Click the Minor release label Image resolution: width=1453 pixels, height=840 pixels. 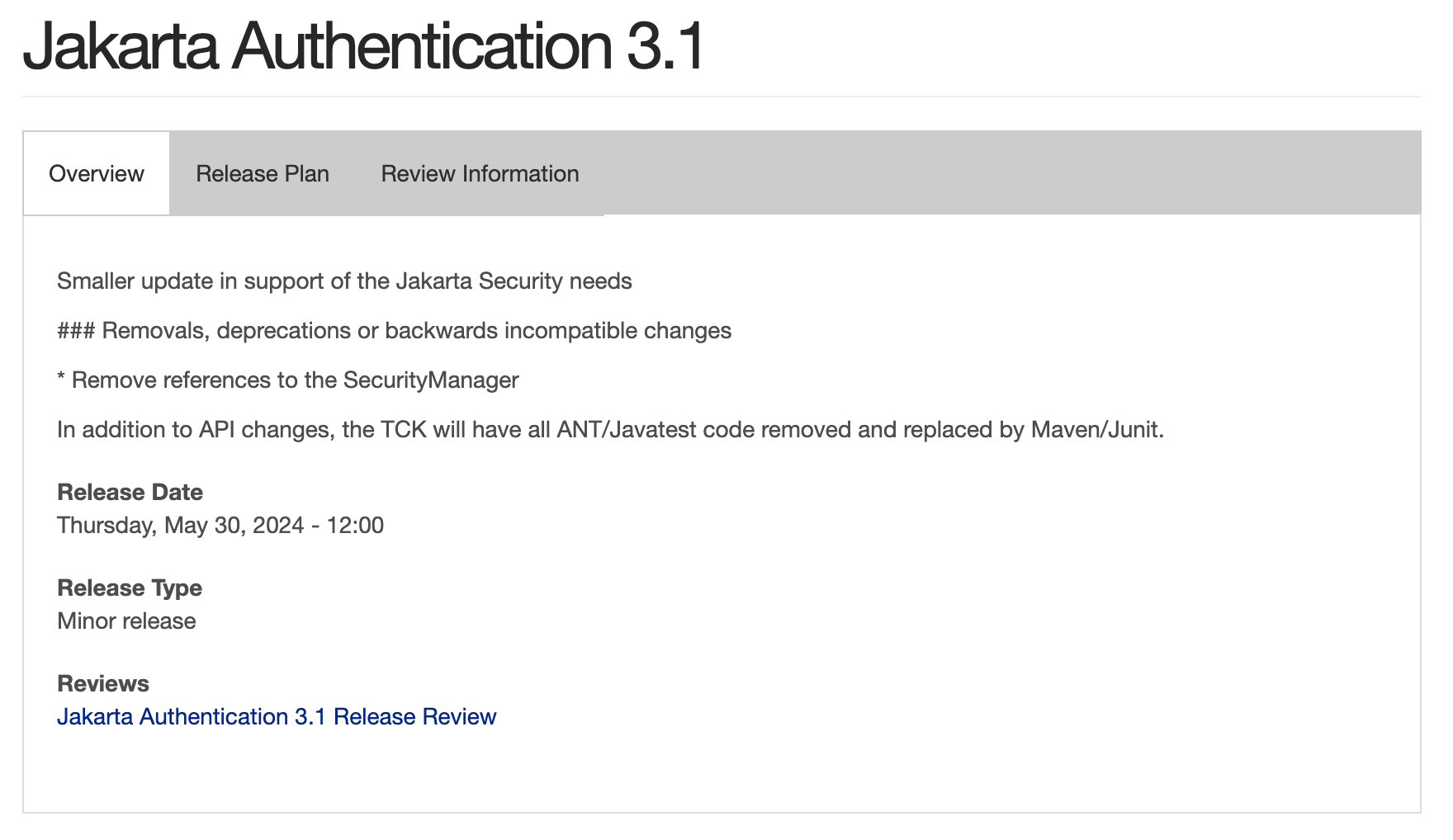point(125,621)
